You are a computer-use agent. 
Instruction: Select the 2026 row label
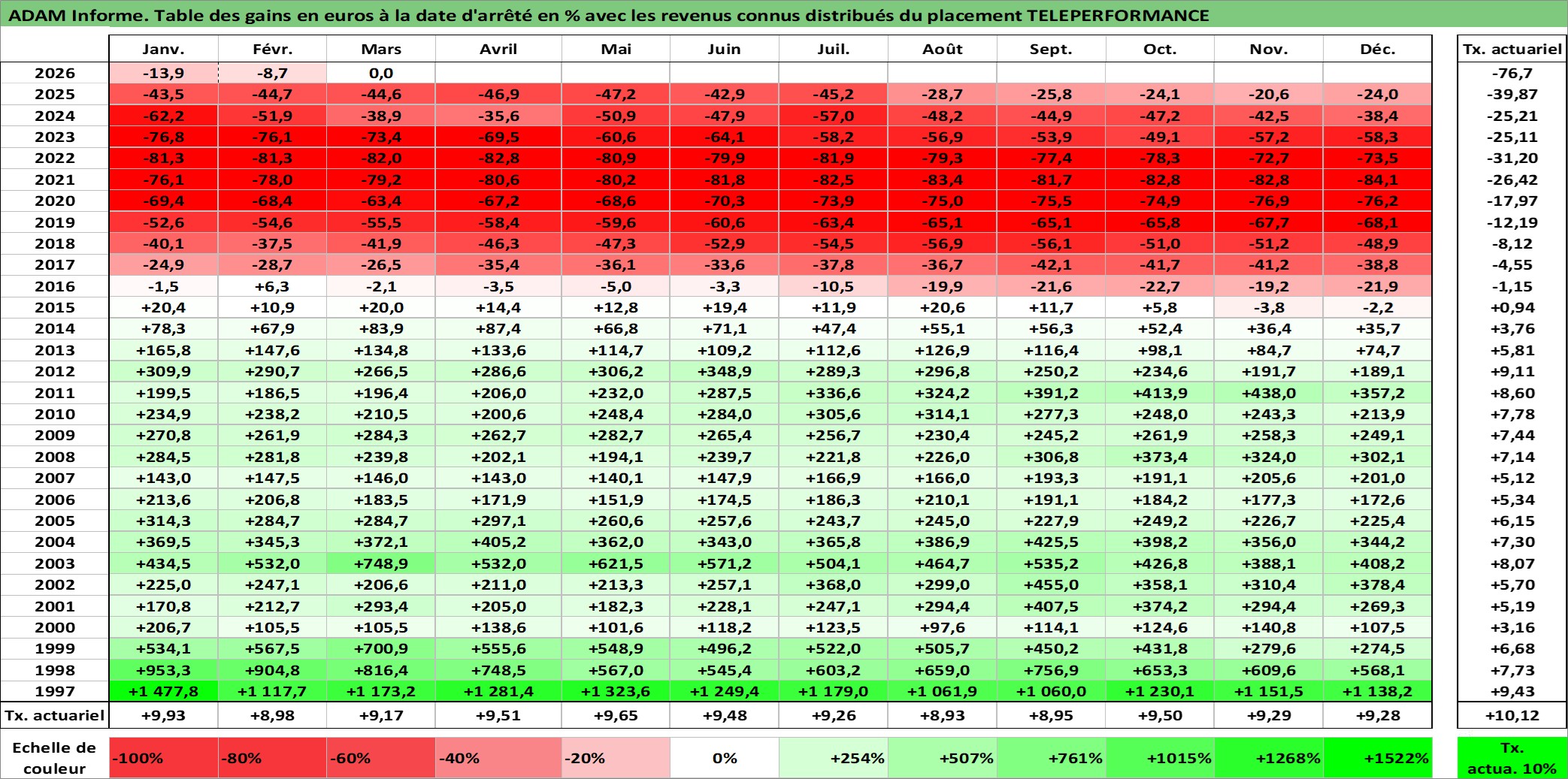coord(55,73)
